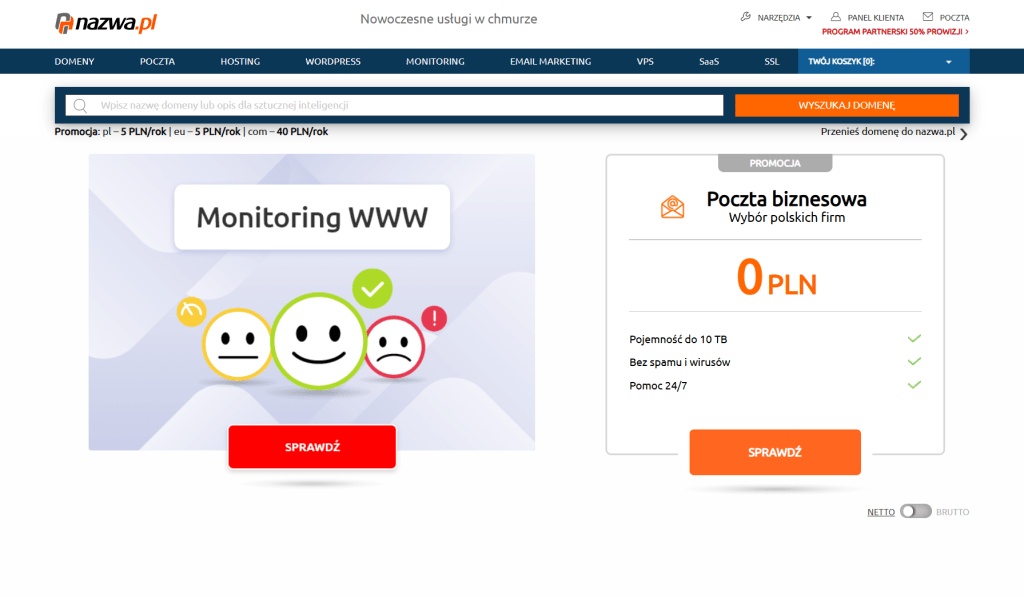The height and width of the screenshot is (597, 1024).
Task: Toggle the Netto/Brutto price switch
Action: pos(915,511)
